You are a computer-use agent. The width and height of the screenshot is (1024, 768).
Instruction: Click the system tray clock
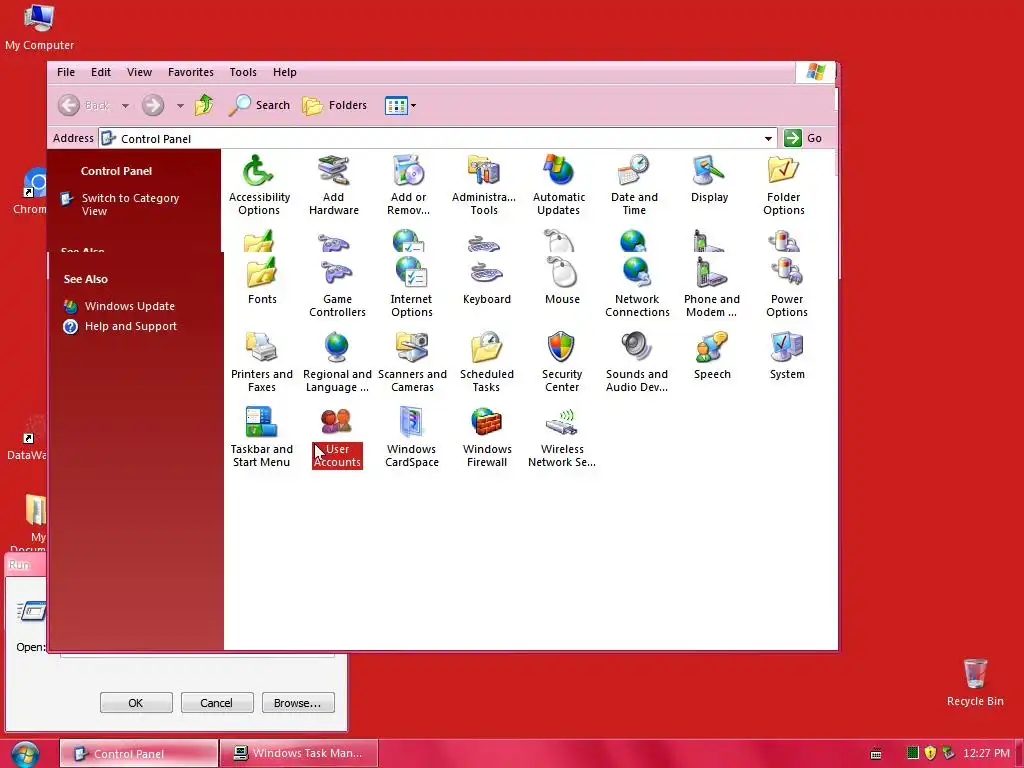point(986,753)
